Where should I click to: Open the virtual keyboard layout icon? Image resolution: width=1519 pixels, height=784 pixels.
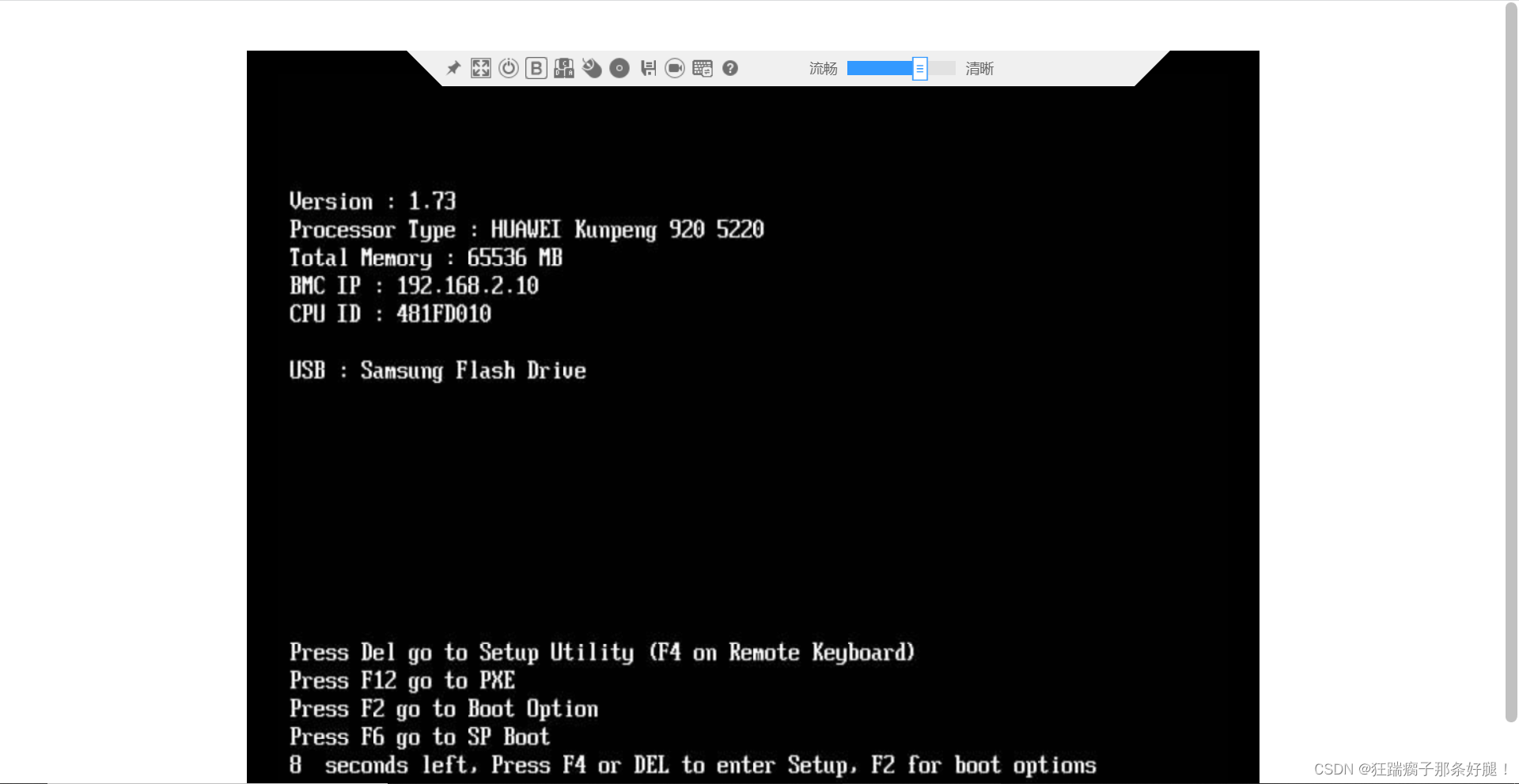[703, 68]
